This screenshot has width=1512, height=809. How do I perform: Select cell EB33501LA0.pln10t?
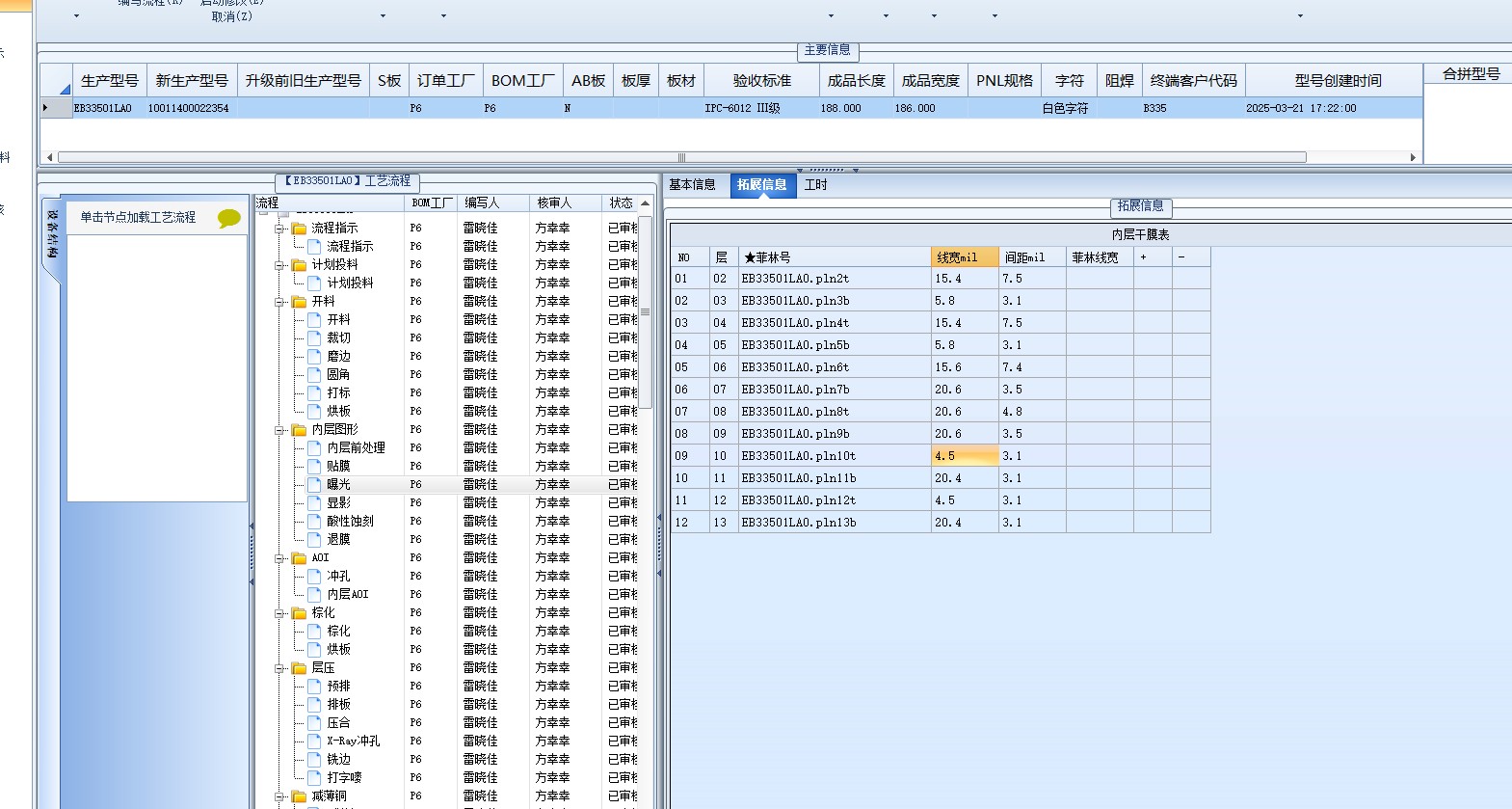click(x=835, y=456)
